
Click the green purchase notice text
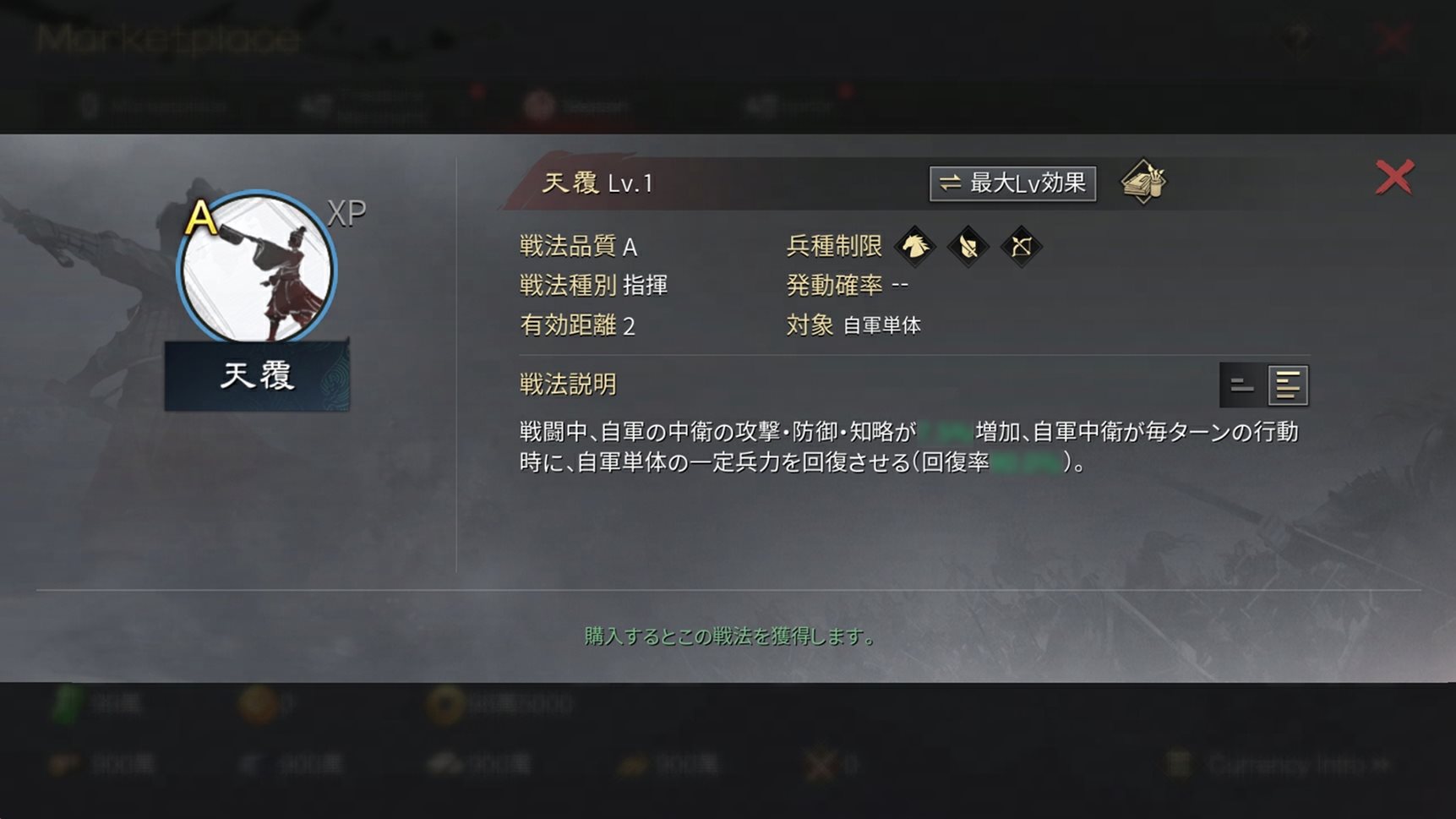(x=729, y=636)
